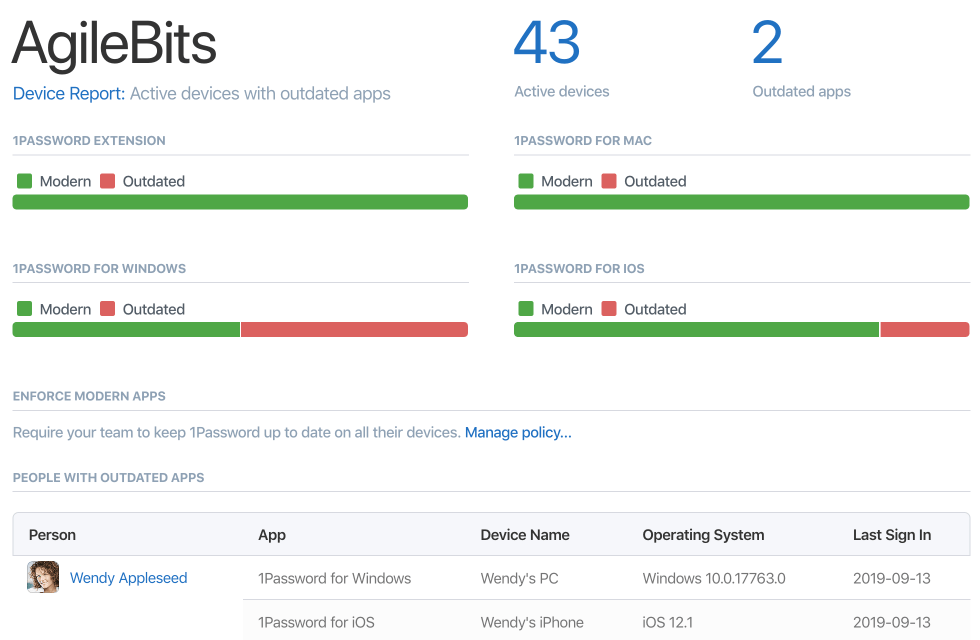The height and width of the screenshot is (640, 980).
Task: Click the AgileBits title heading
Action: (114, 44)
